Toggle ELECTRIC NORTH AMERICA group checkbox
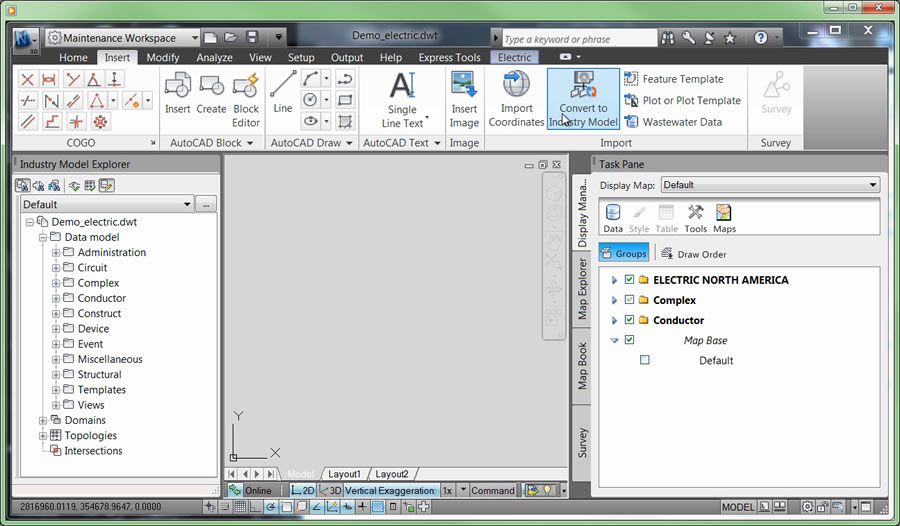 coord(629,280)
